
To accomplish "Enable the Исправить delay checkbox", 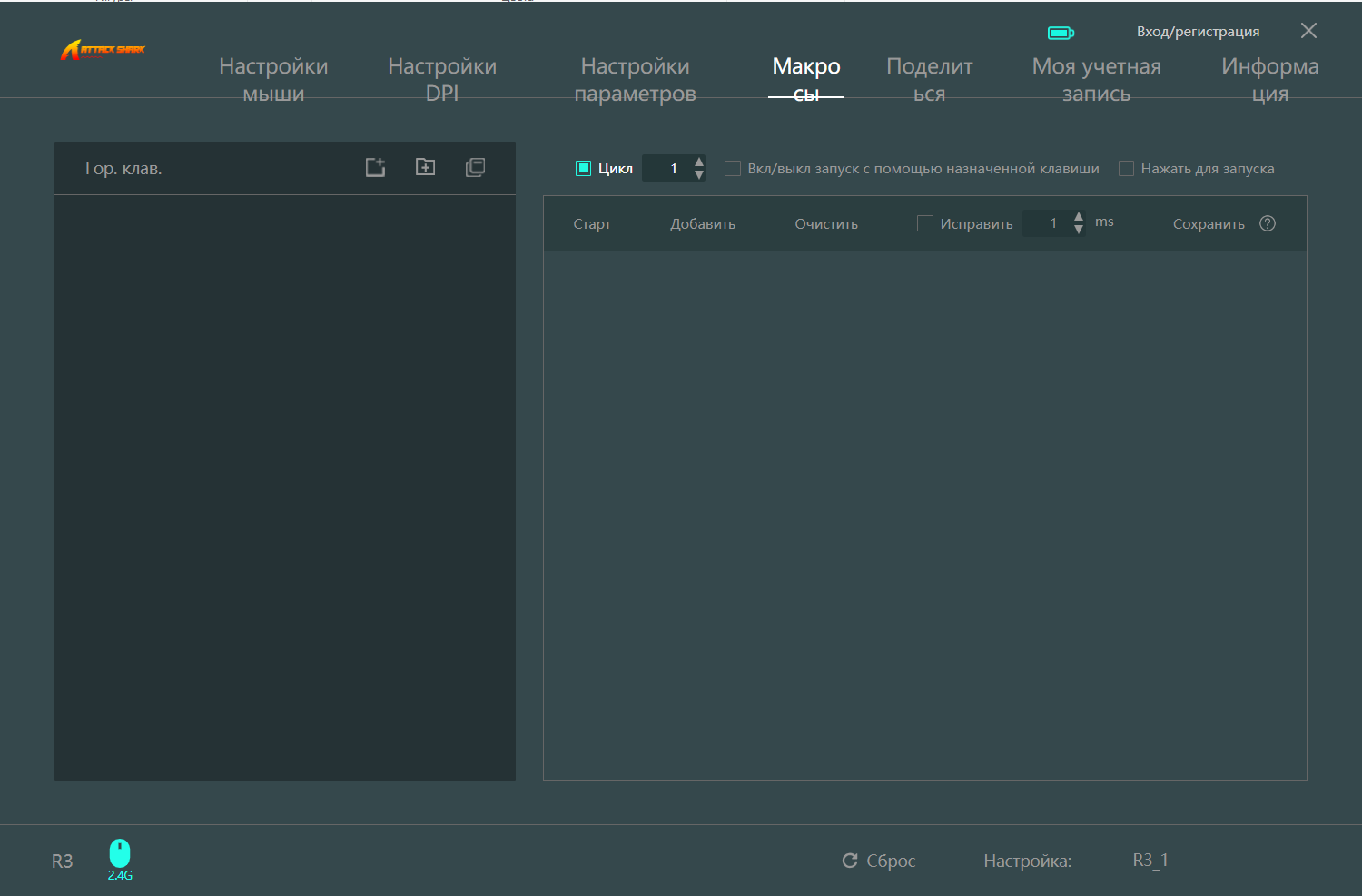I will [925, 223].
